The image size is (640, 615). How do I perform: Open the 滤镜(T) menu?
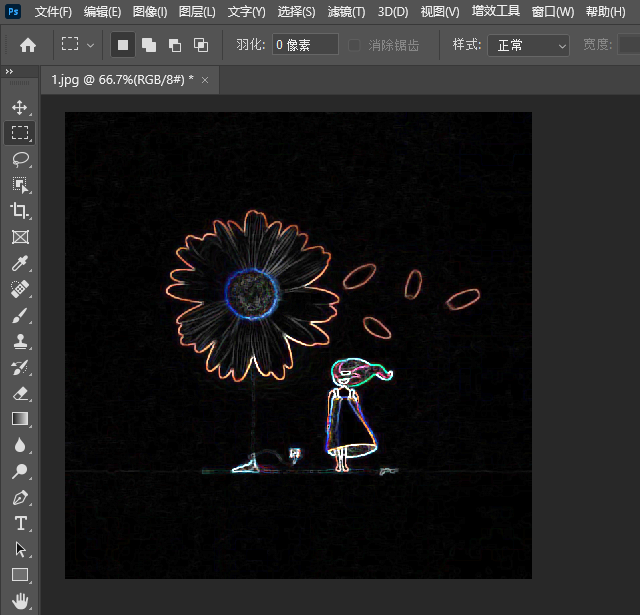coord(346,12)
